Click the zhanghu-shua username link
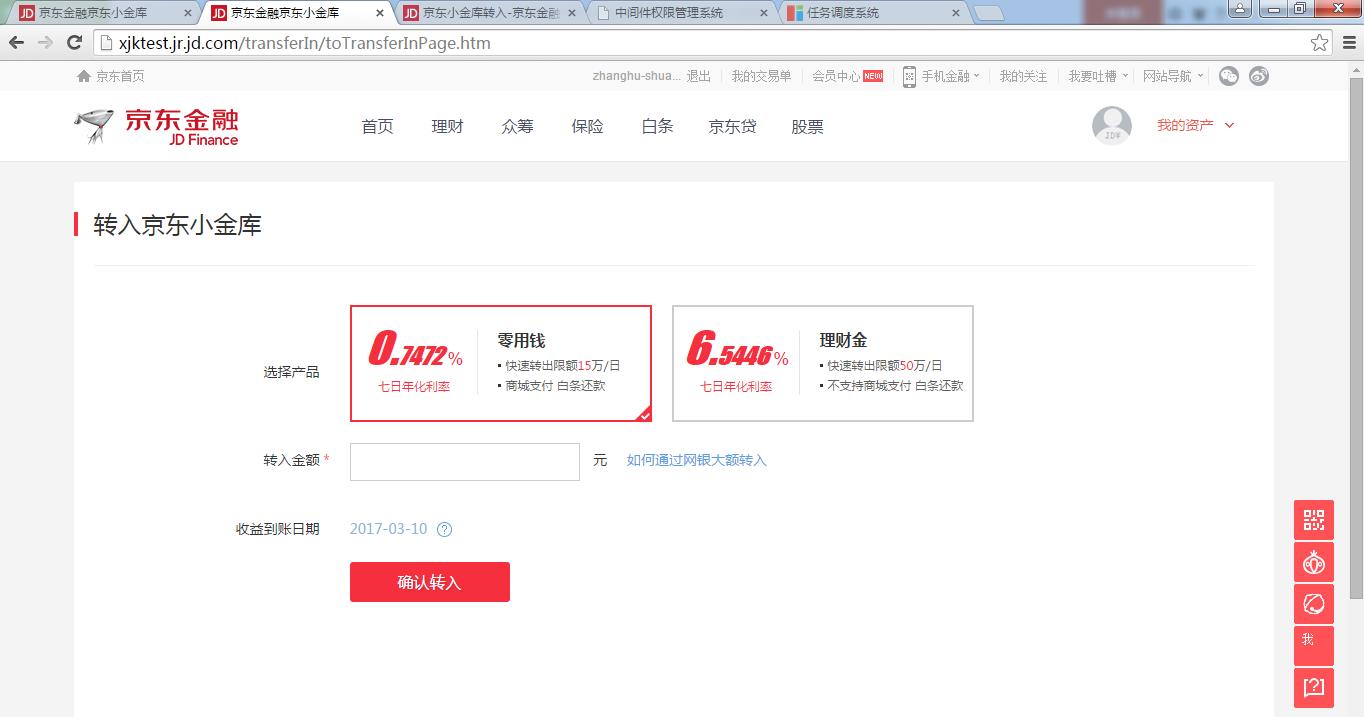 (637, 76)
